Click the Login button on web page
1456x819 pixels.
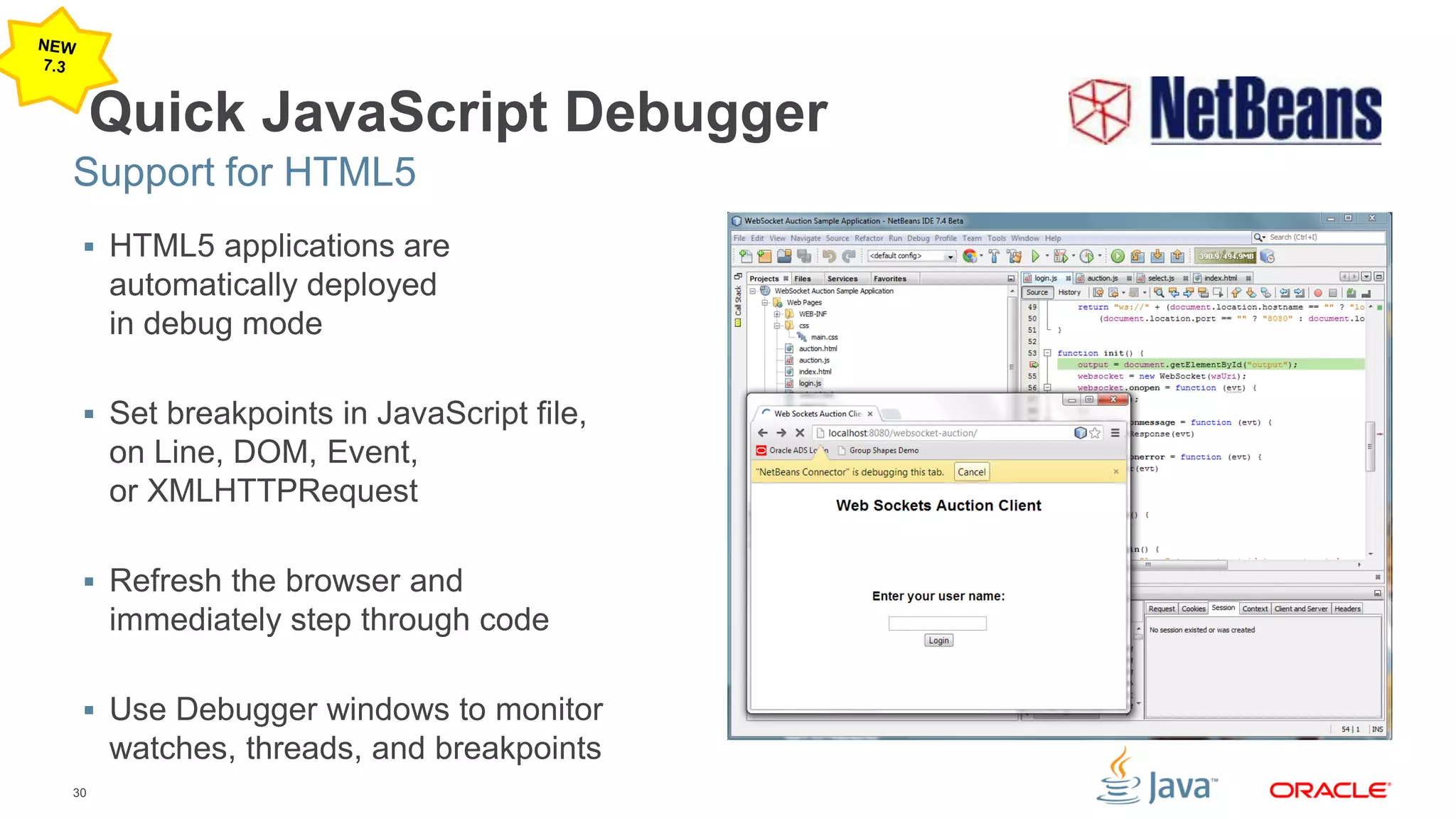click(x=938, y=641)
